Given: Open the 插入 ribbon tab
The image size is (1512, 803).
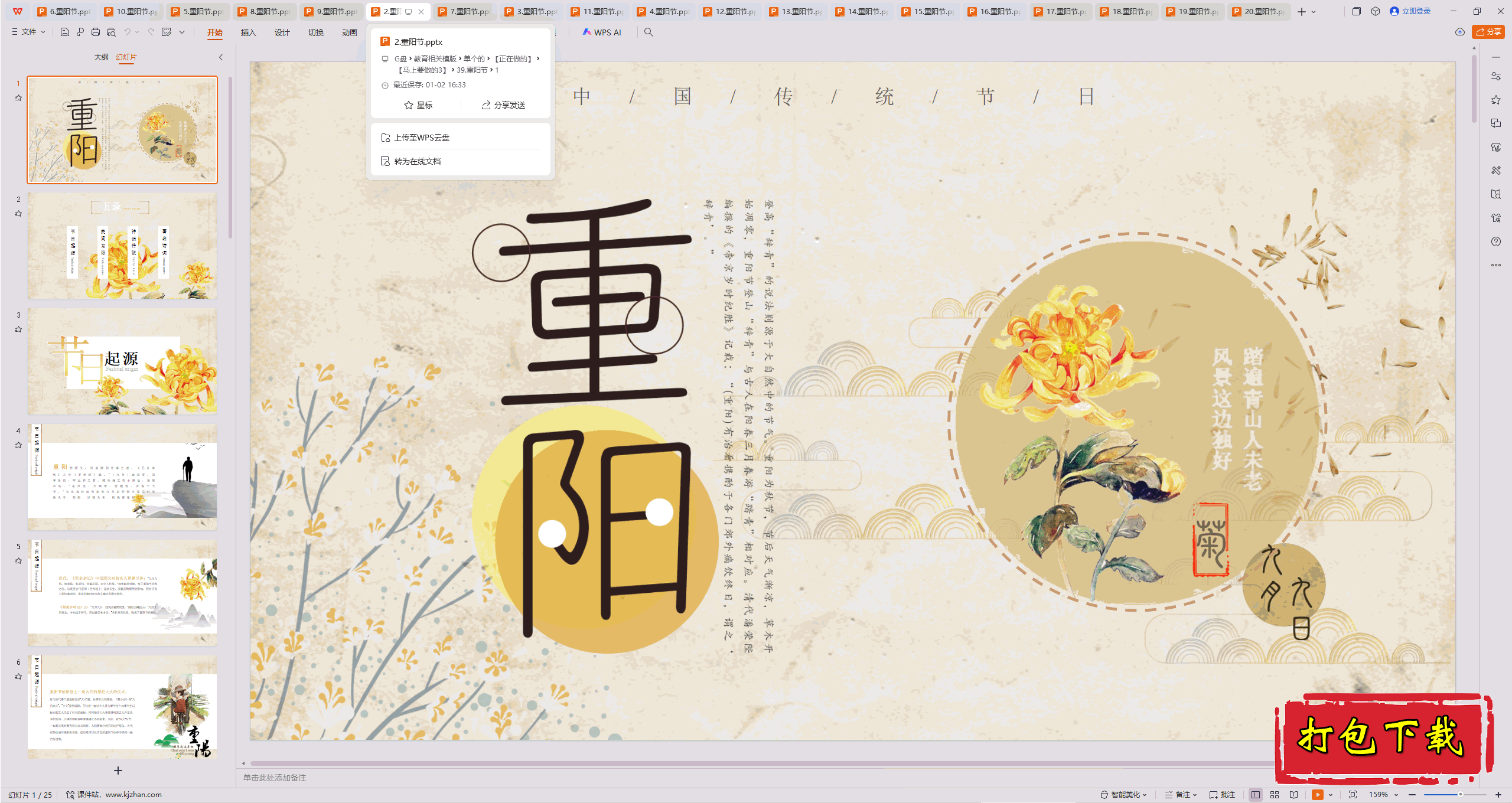Looking at the screenshot, I should (x=249, y=32).
